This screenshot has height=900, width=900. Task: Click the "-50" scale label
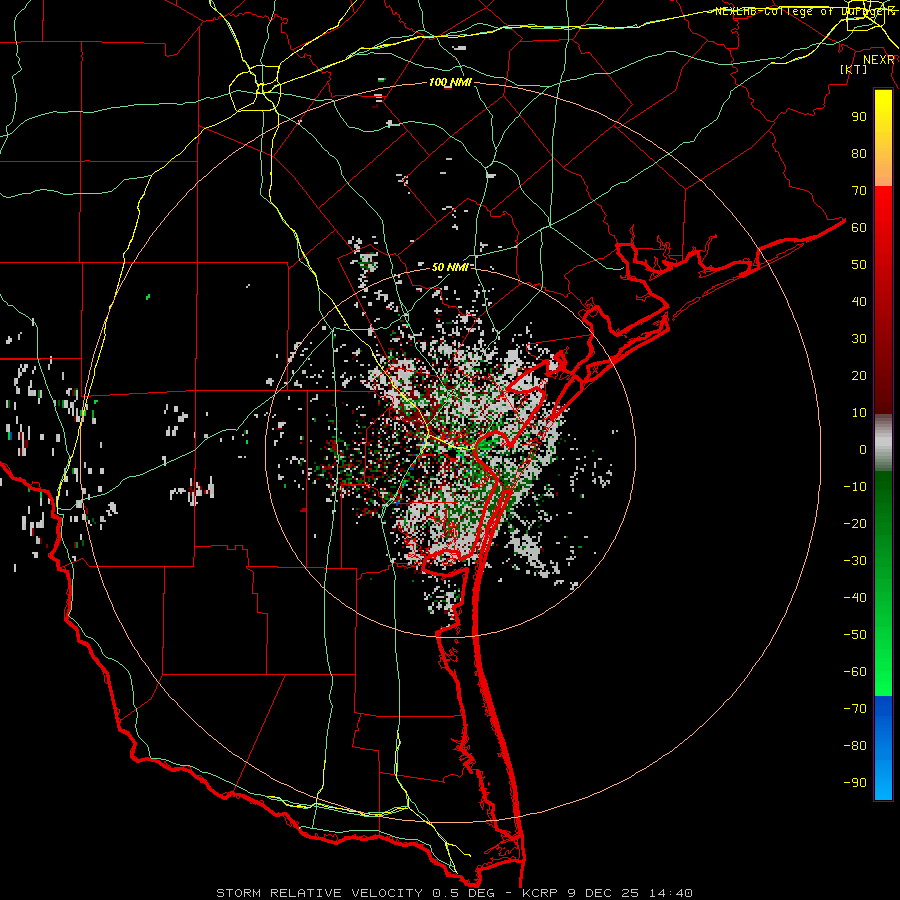[x=855, y=635]
